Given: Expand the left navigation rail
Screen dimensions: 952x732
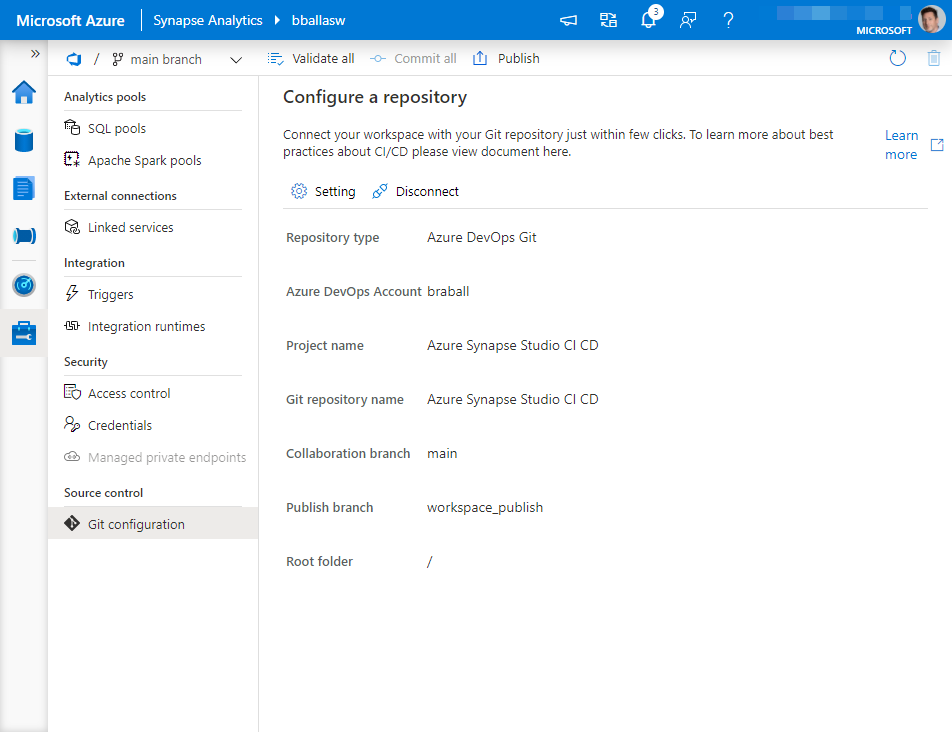Looking at the screenshot, I should (35, 53).
